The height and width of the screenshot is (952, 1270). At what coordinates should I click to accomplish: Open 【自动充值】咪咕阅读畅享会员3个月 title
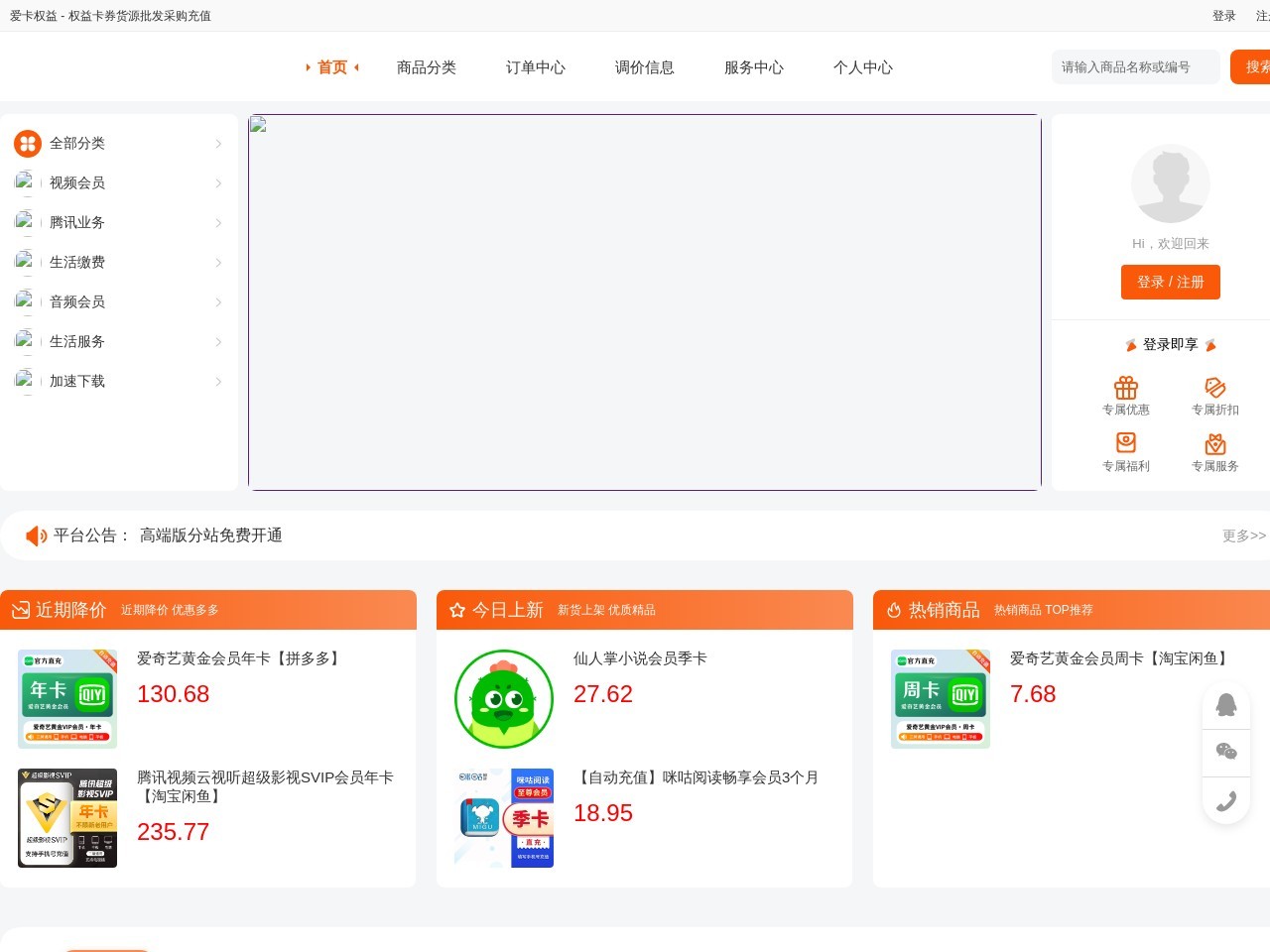tap(697, 777)
